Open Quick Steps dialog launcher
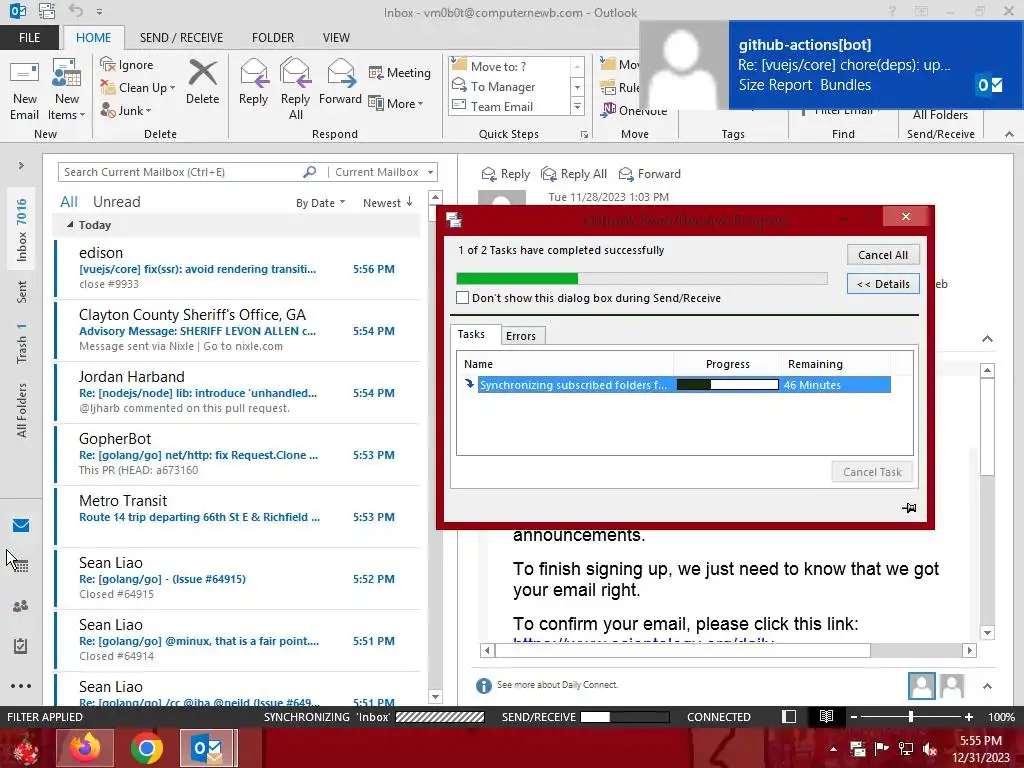Viewport: 1024px width, 768px height. coord(584,135)
